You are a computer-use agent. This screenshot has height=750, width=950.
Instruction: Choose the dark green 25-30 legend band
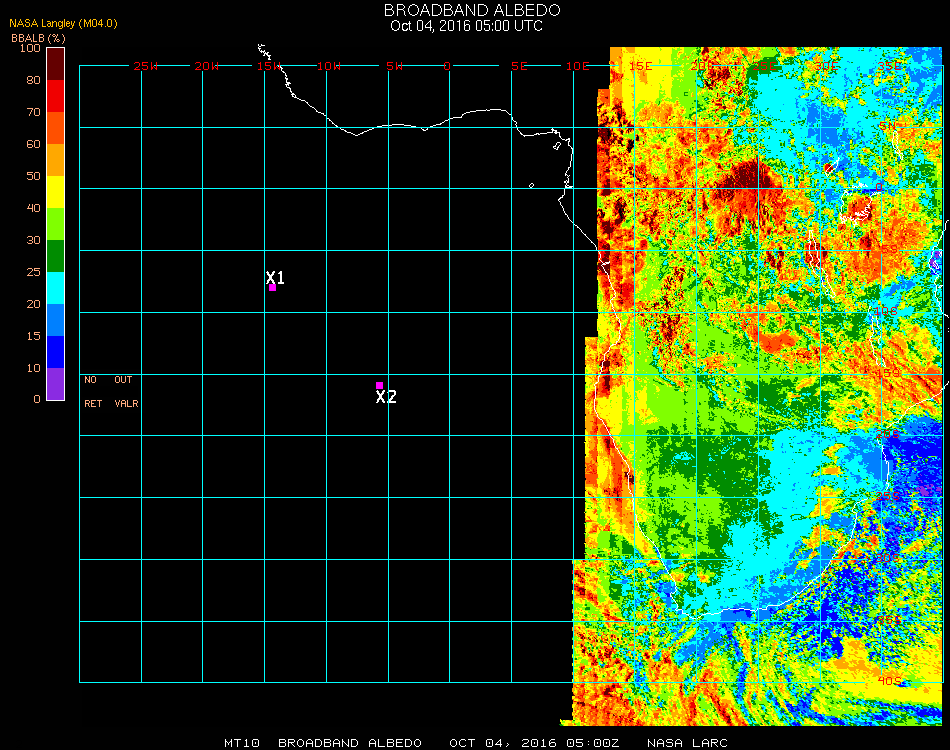click(x=55, y=255)
